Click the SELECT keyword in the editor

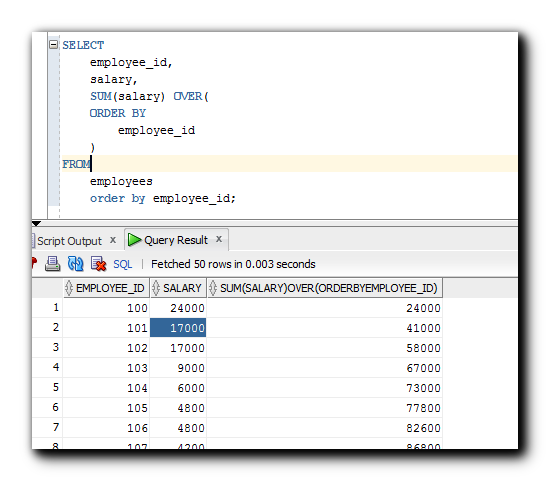click(83, 45)
